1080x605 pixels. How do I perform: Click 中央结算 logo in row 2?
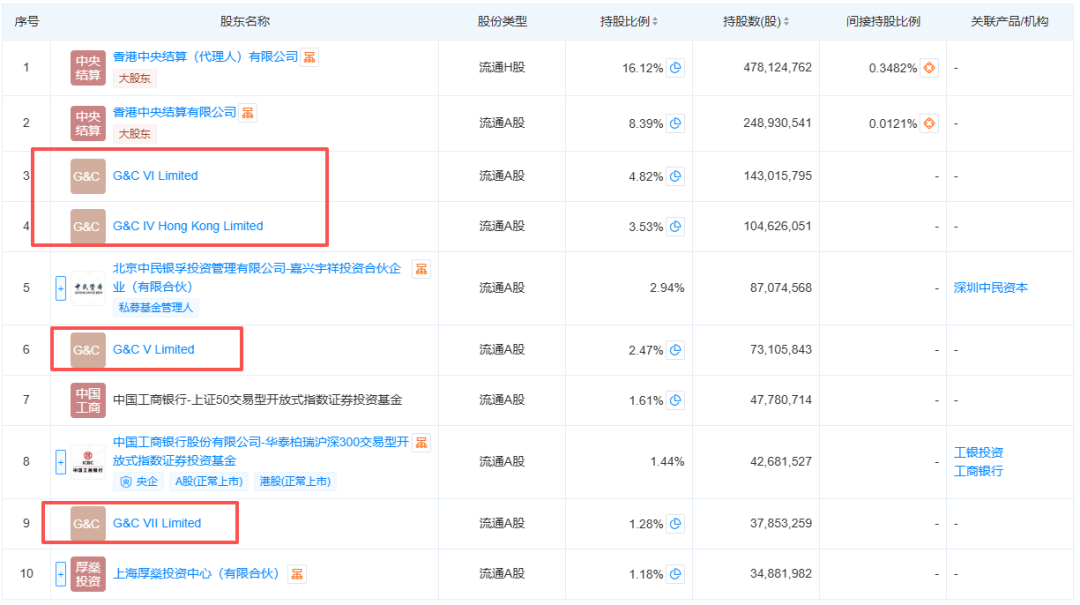click(88, 123)
